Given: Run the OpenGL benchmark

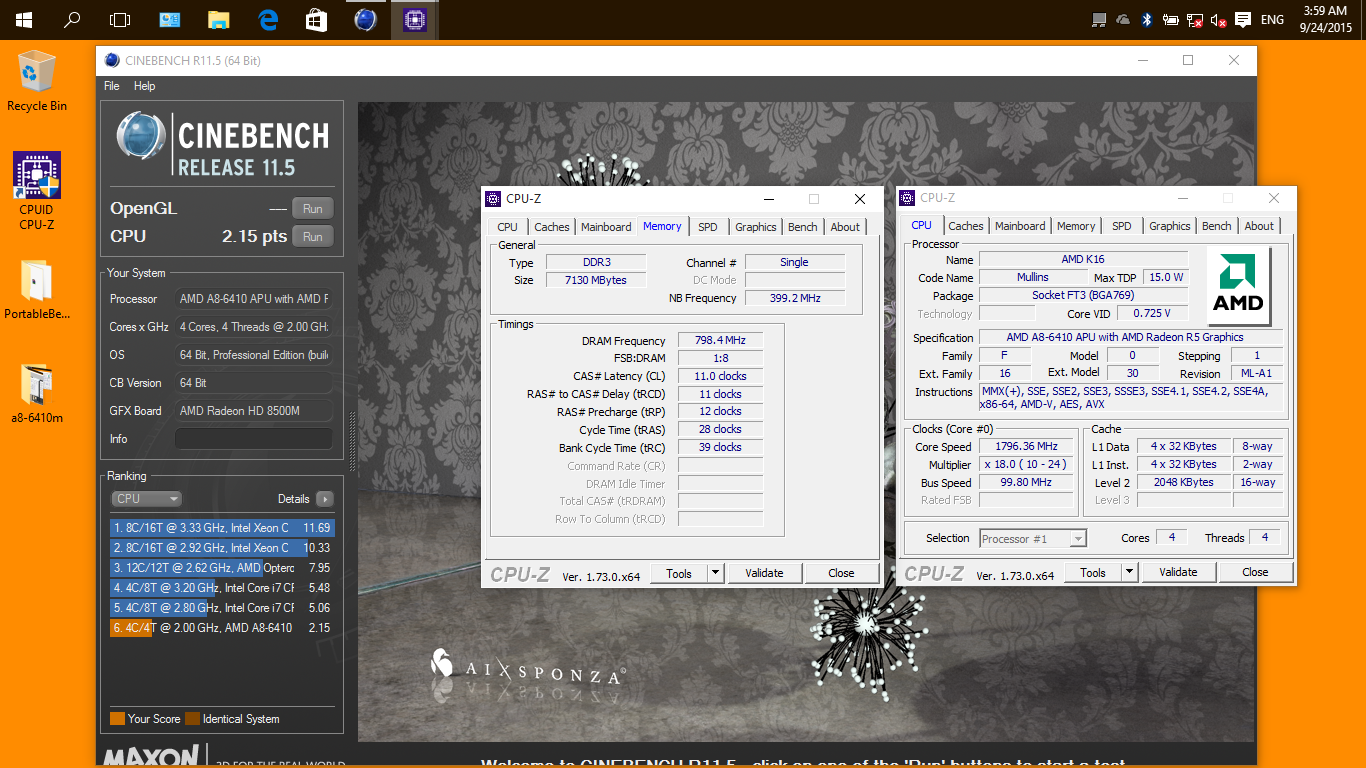Looking at the screenshot, I should click(x=313, y=209).
